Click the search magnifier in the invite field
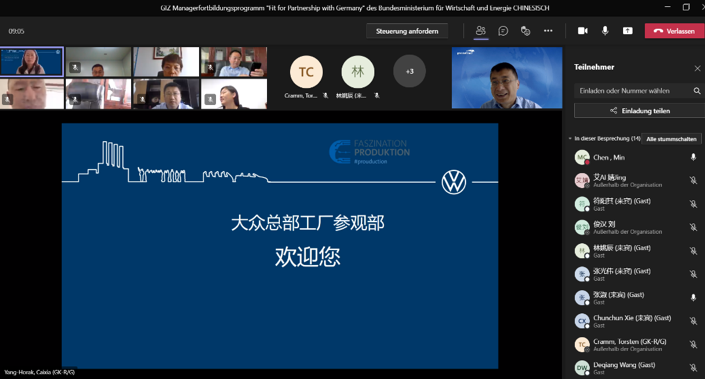705x379 pixels. click(697, 91)
